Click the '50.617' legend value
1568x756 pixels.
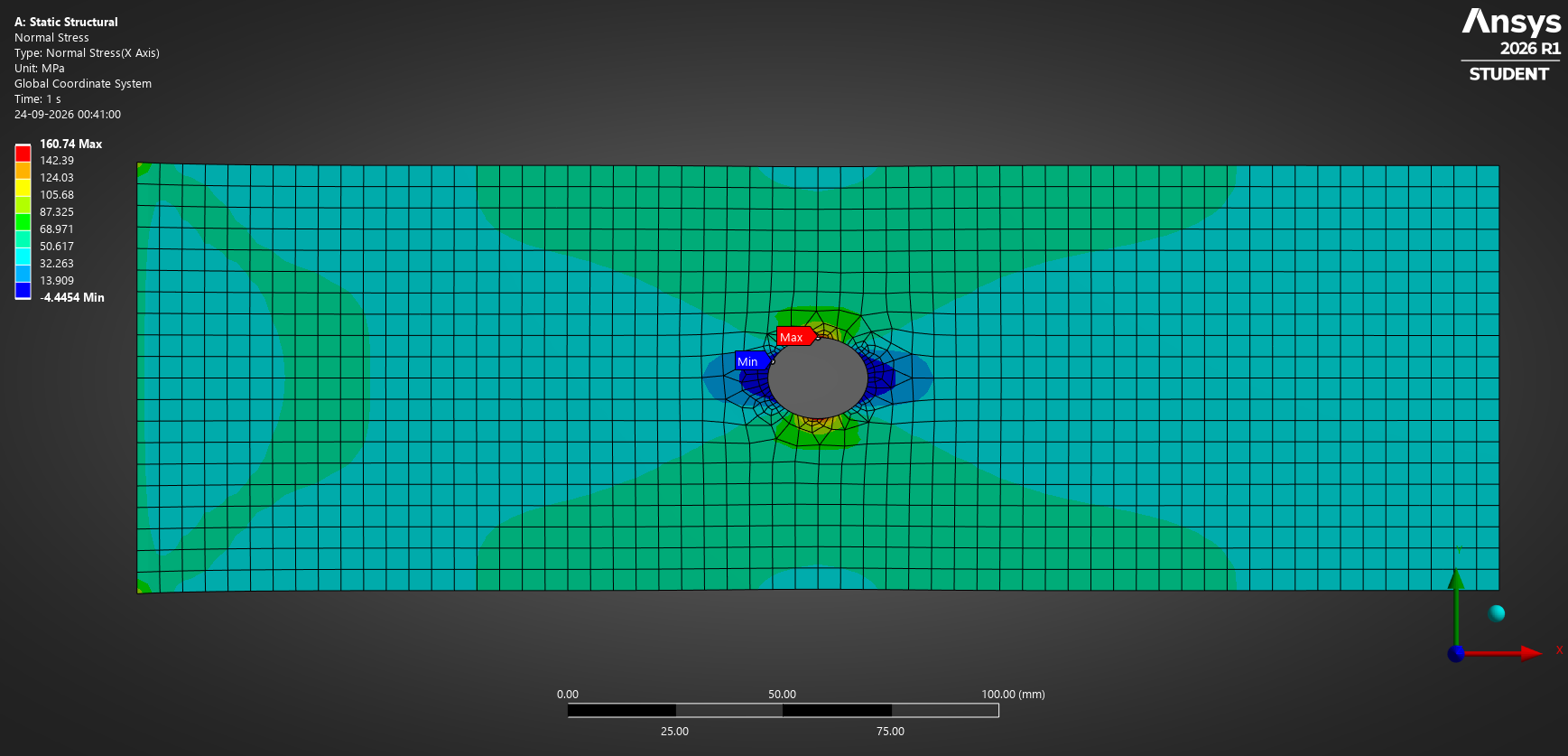[x=57, y=247]
